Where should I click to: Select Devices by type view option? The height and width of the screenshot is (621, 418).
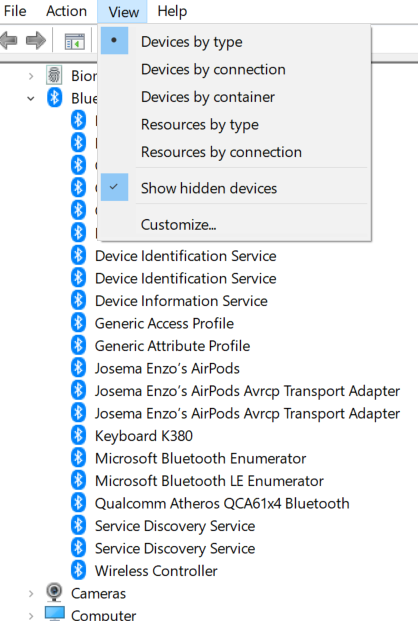click(x=234, y=41)
